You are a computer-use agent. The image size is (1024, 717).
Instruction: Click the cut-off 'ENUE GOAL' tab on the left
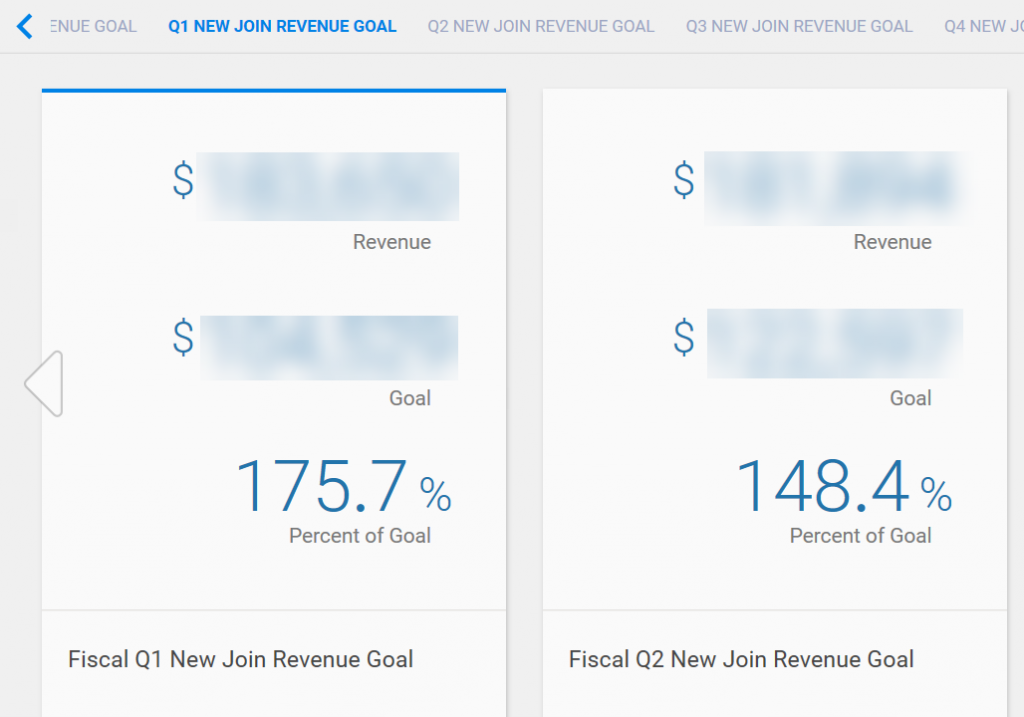pos(92,27)
